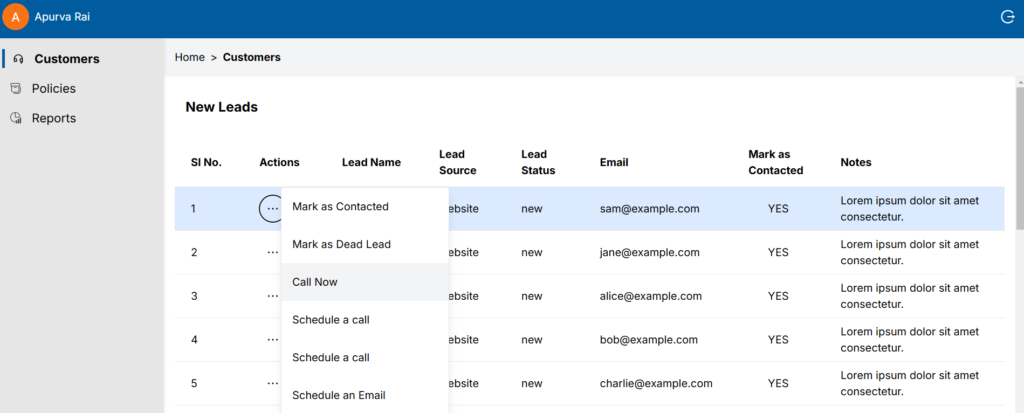Go to Home via the breadcrumb

coord(189,57)
